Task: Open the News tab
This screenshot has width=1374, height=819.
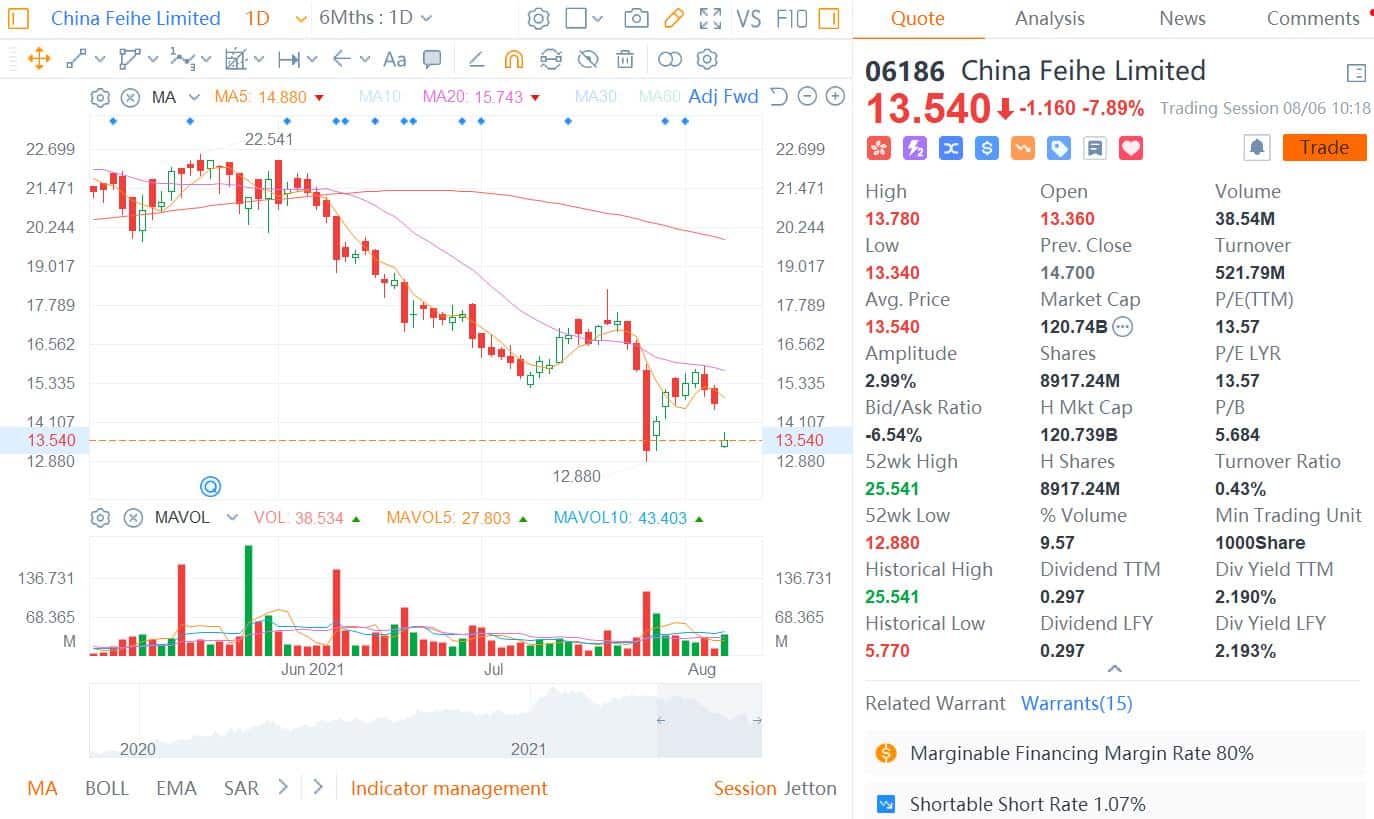Action: (x=1182, y=18)
